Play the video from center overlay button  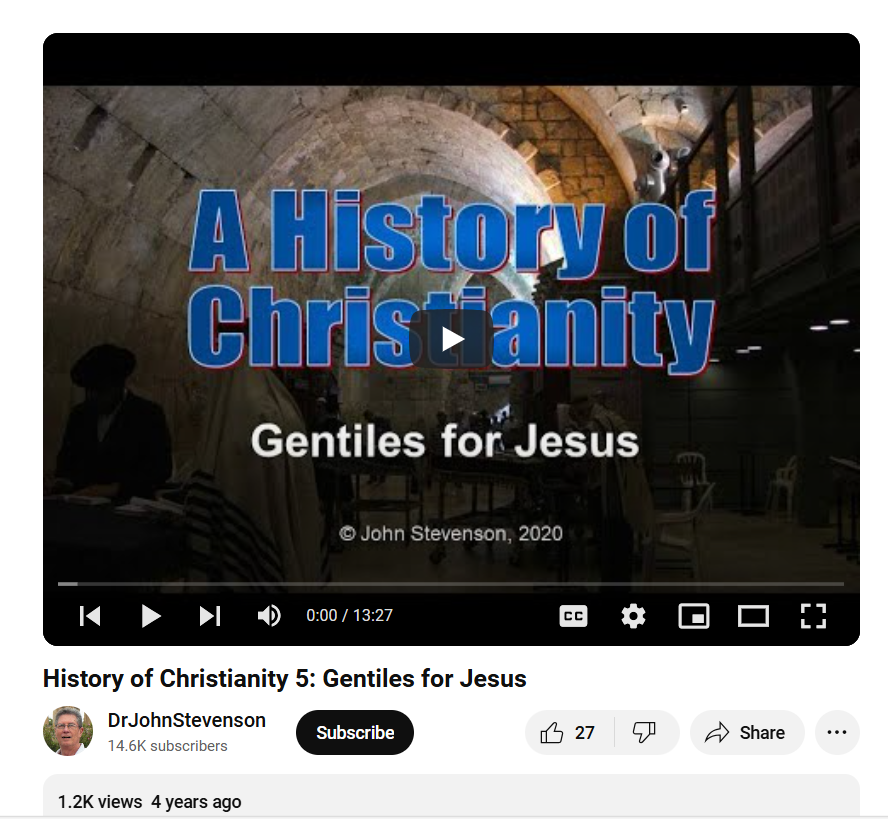[451, 339]
